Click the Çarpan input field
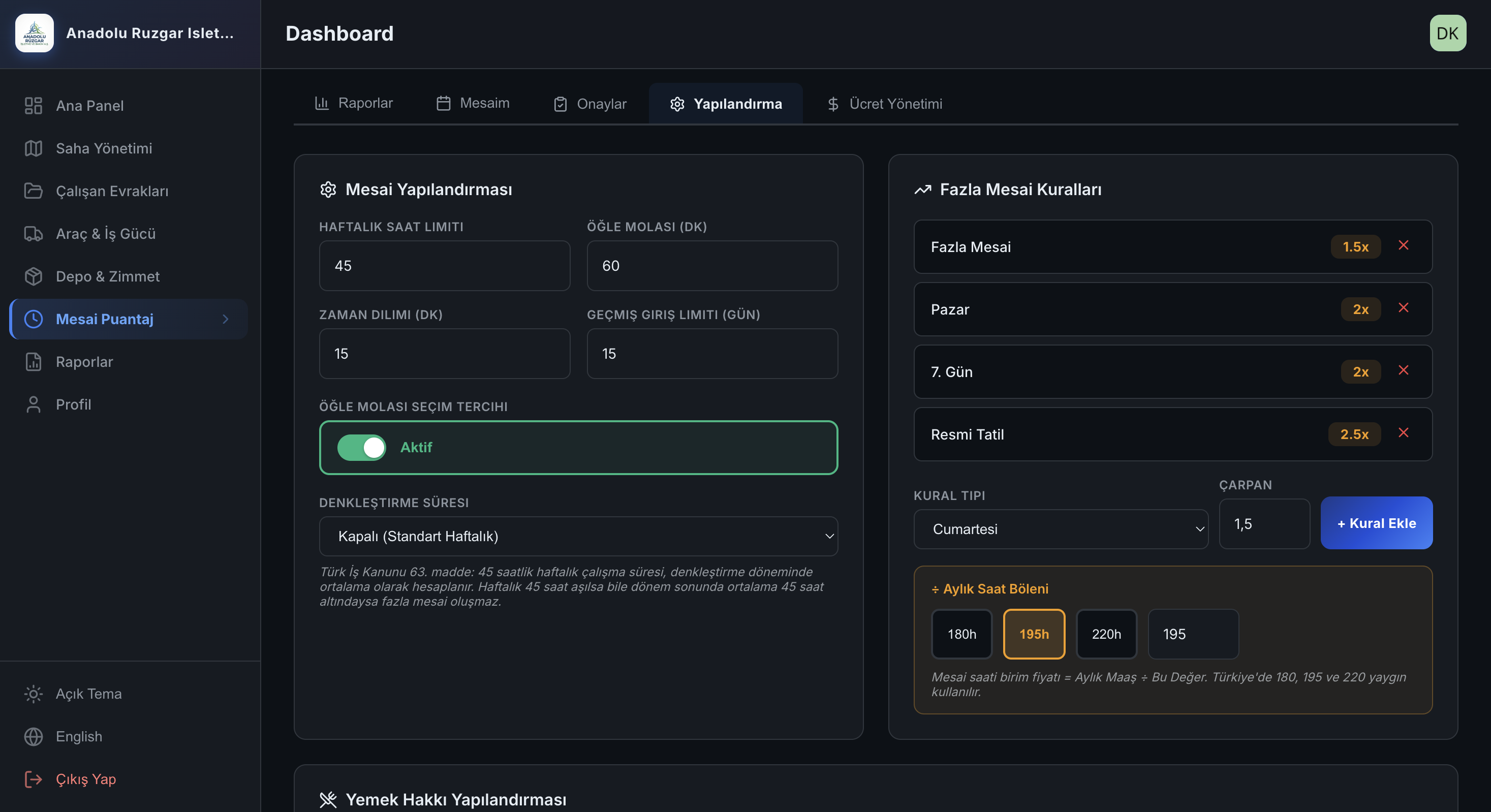Screen dimensions: 1491x812 coord(1264,524)
